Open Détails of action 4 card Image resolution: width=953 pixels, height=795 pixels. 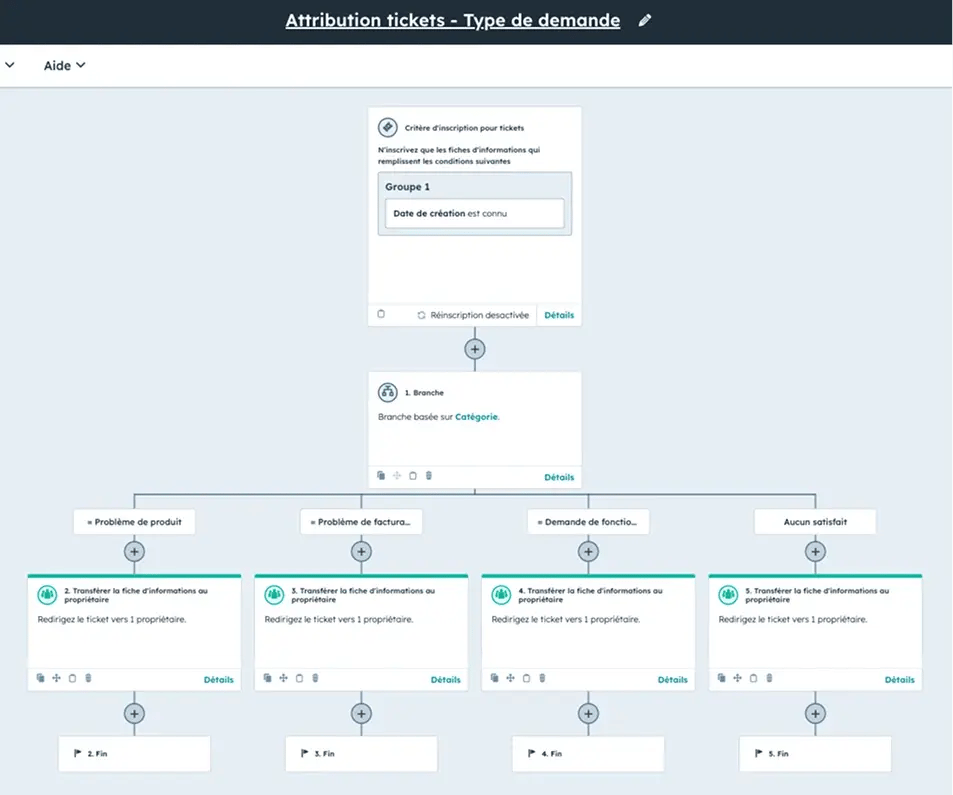[673, 680]
